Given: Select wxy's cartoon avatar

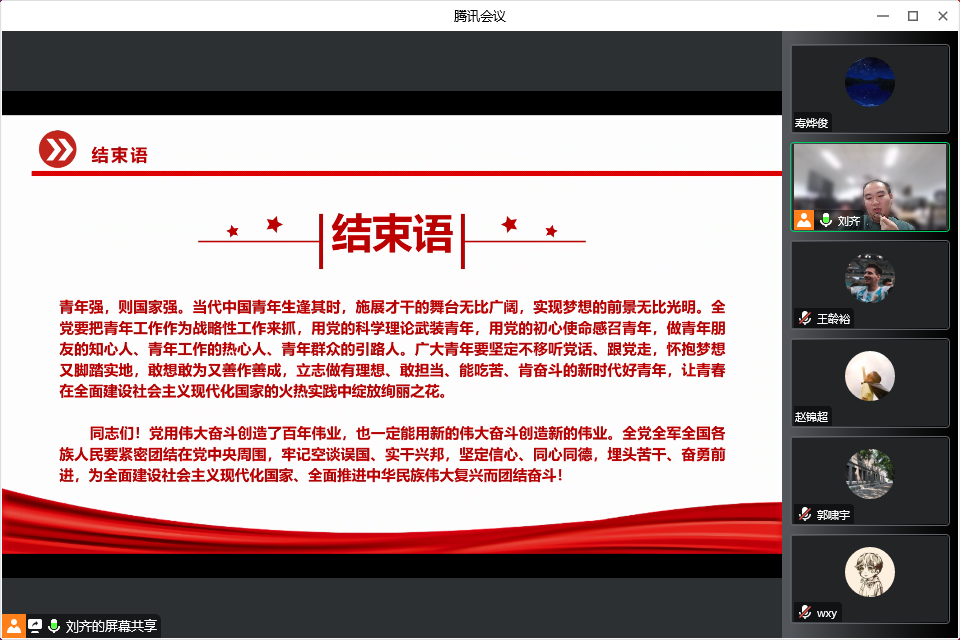Looking at the screenshot, I should 869,572.
